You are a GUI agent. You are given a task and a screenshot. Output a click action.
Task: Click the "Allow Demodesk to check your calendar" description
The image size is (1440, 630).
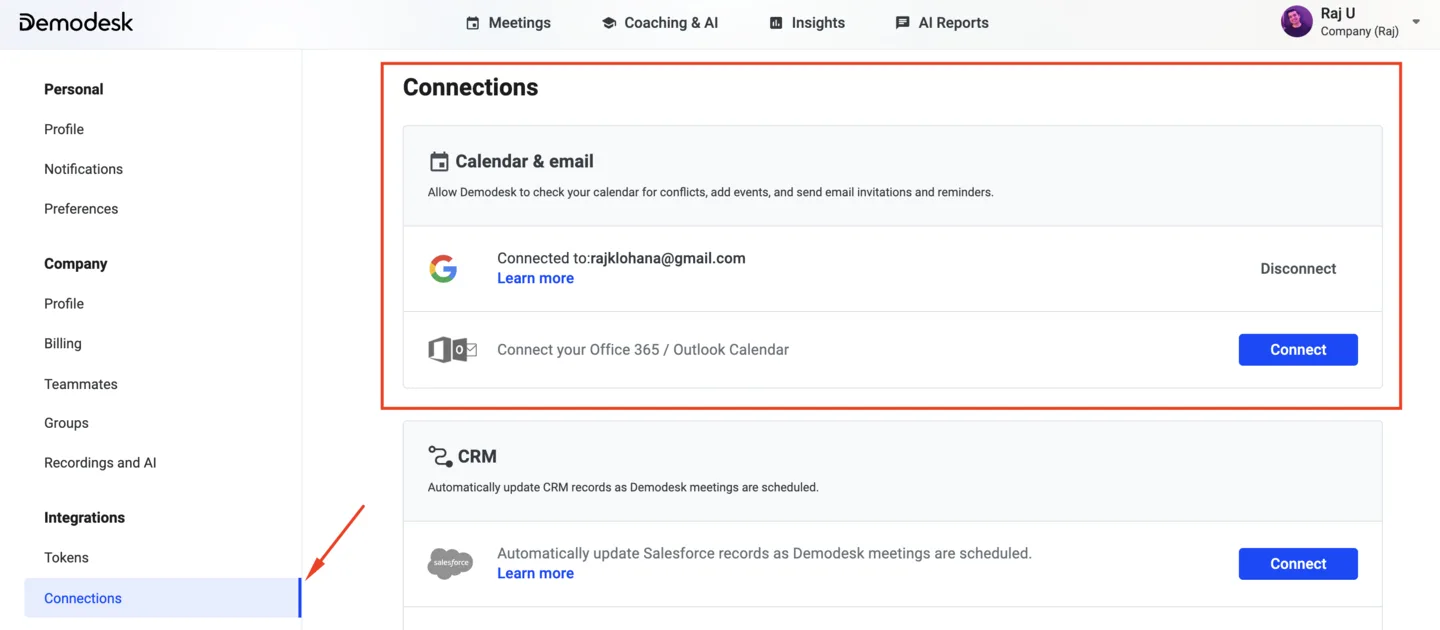tap(711, 192)
